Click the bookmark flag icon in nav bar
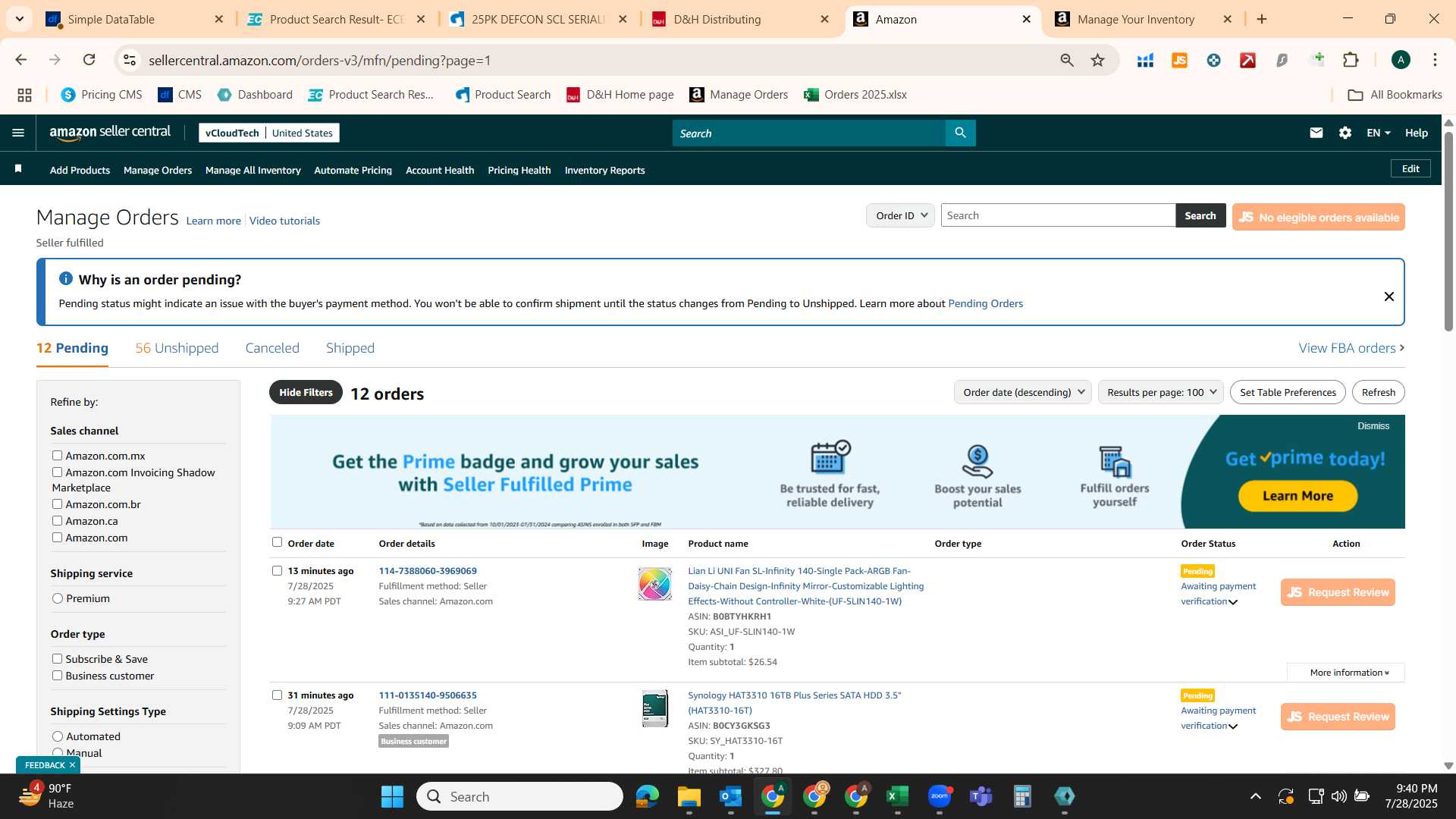The image size is (1456, 819). tap(18, 169)
